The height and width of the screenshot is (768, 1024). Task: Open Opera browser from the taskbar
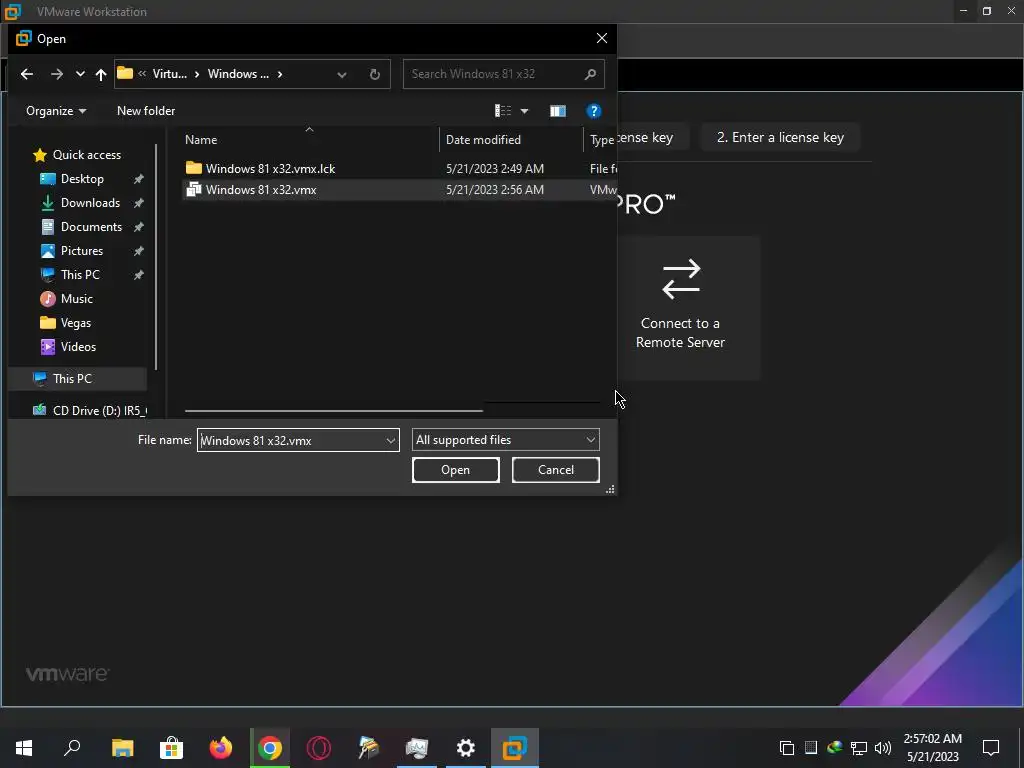click(x=319, y=748)
